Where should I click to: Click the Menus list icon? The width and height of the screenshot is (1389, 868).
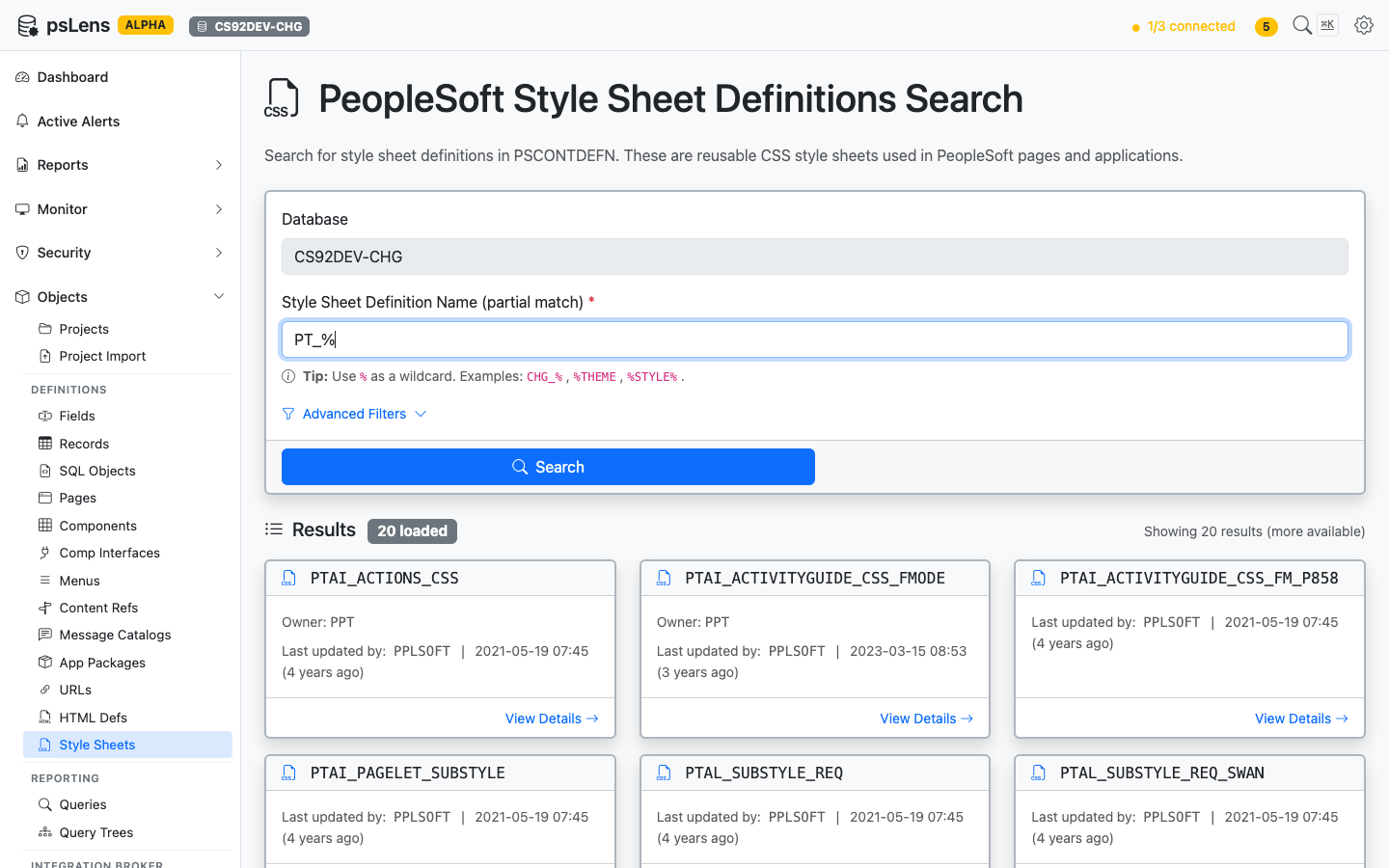(x=45, y=581)
